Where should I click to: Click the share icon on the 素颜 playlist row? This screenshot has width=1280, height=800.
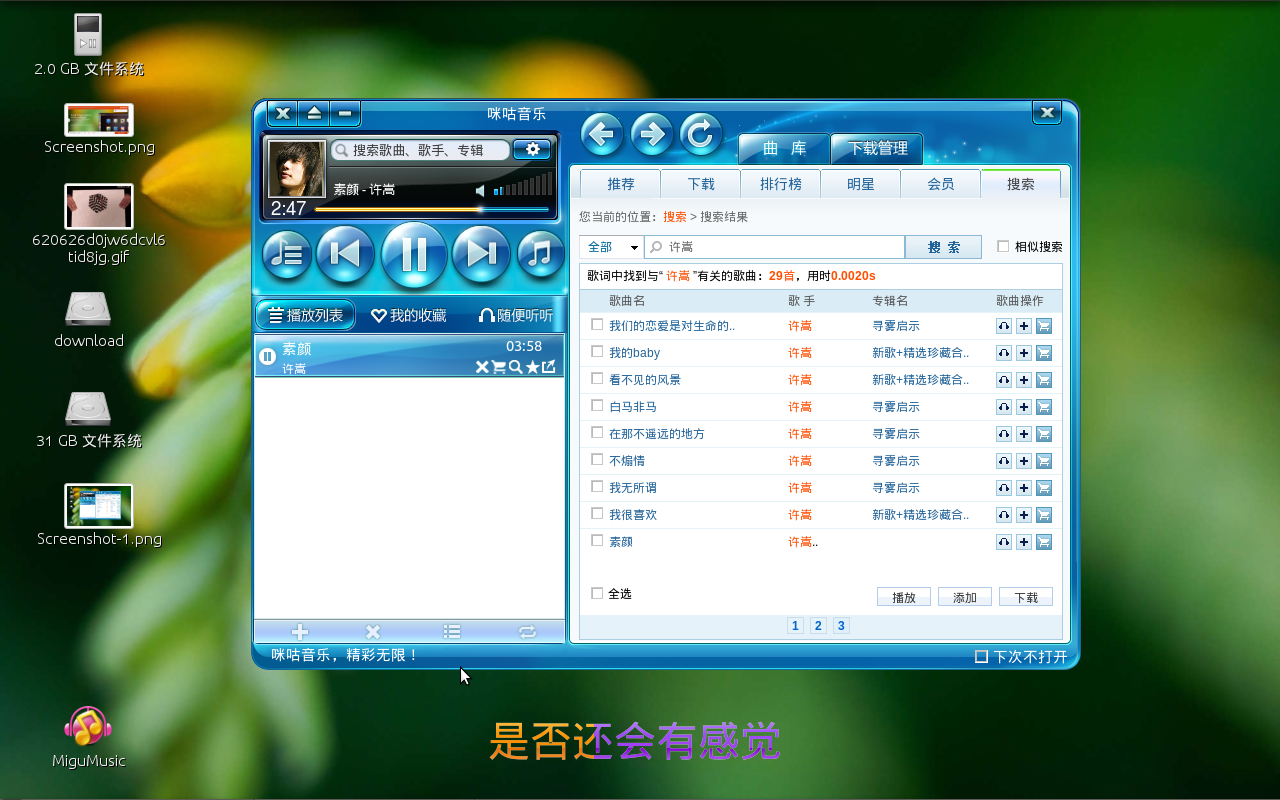pos(549,367)
